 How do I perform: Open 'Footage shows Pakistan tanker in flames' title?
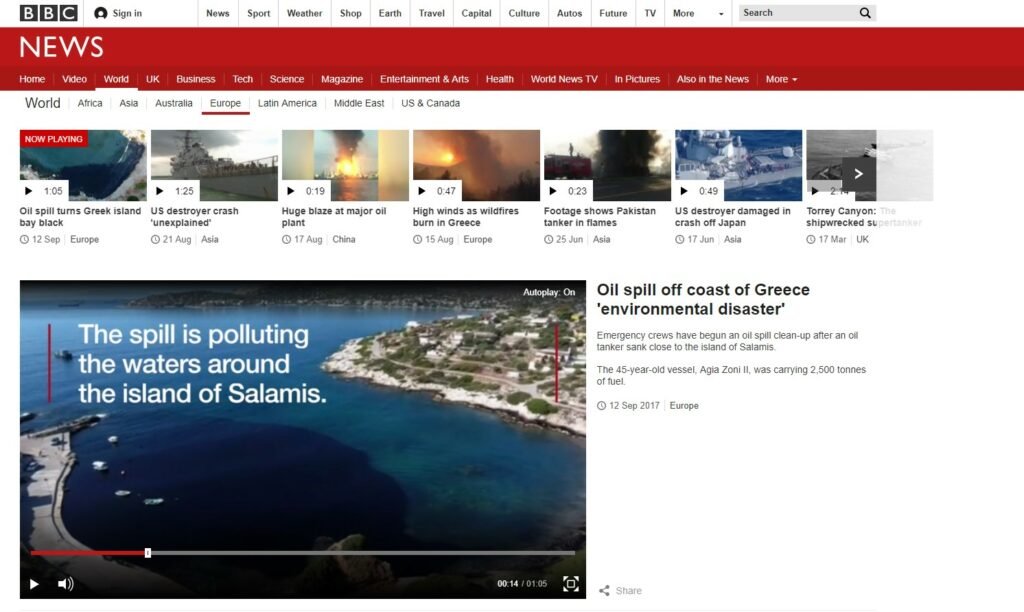[600, 217]
